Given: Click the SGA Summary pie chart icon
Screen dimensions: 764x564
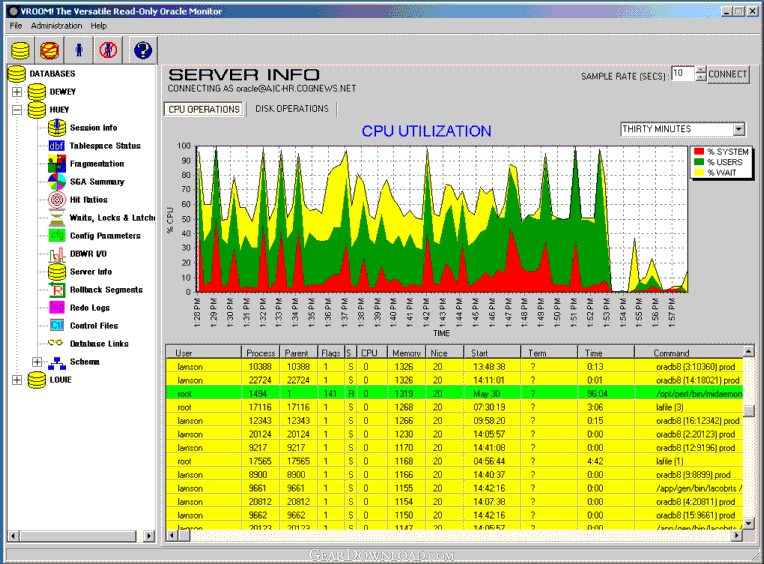Looking at the screenshot, I should [57, 182].
